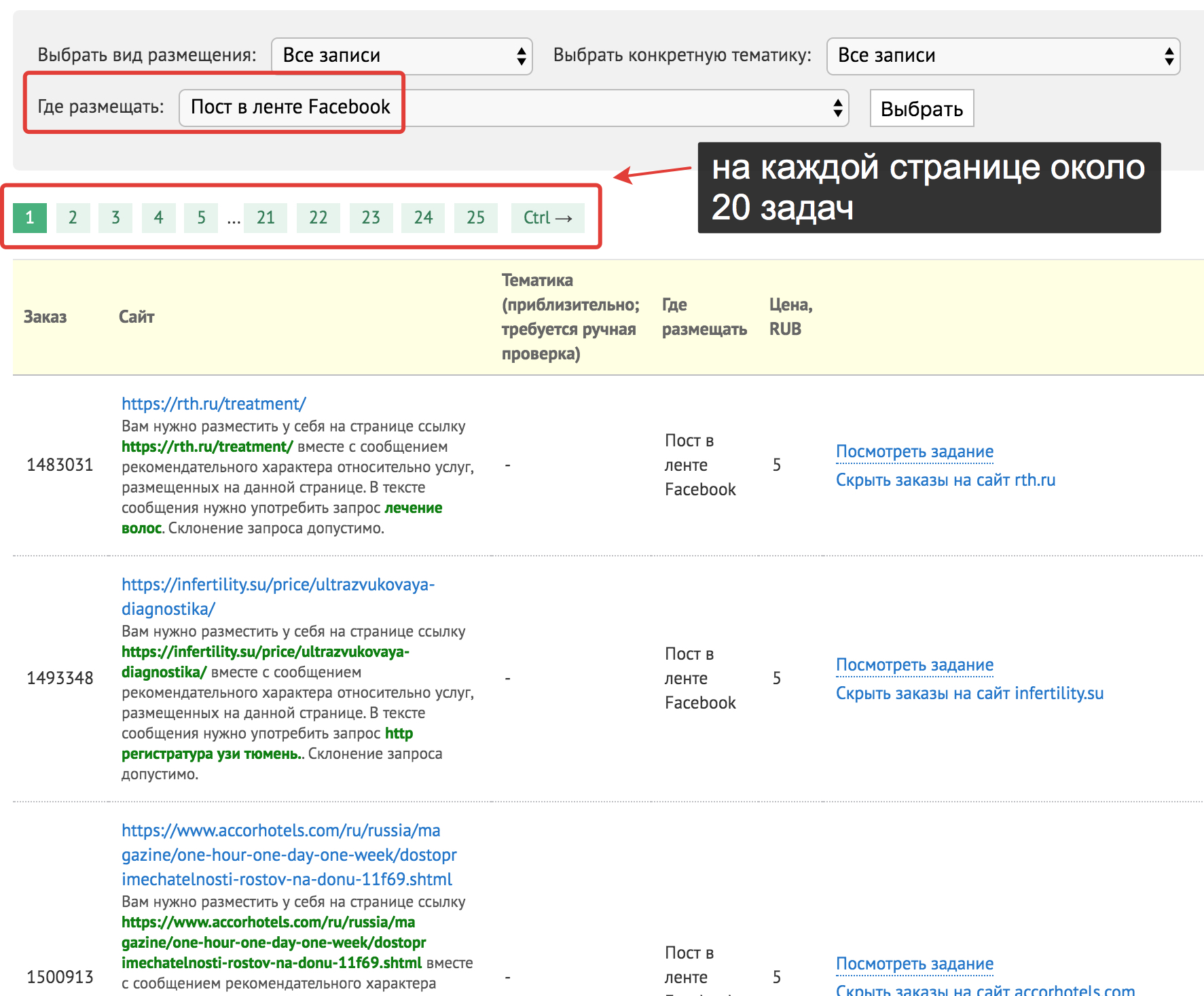This screenshot has height=996, width=1204.
Task: Click 'Скрыть заказы на сайт rth.ru'
Action: pyautogui.click(x=945, y=480)
